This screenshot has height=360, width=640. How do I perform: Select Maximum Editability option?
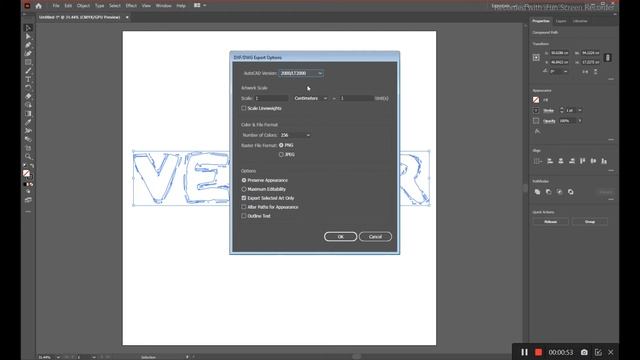pyautogui.click(x=244, y=189)
